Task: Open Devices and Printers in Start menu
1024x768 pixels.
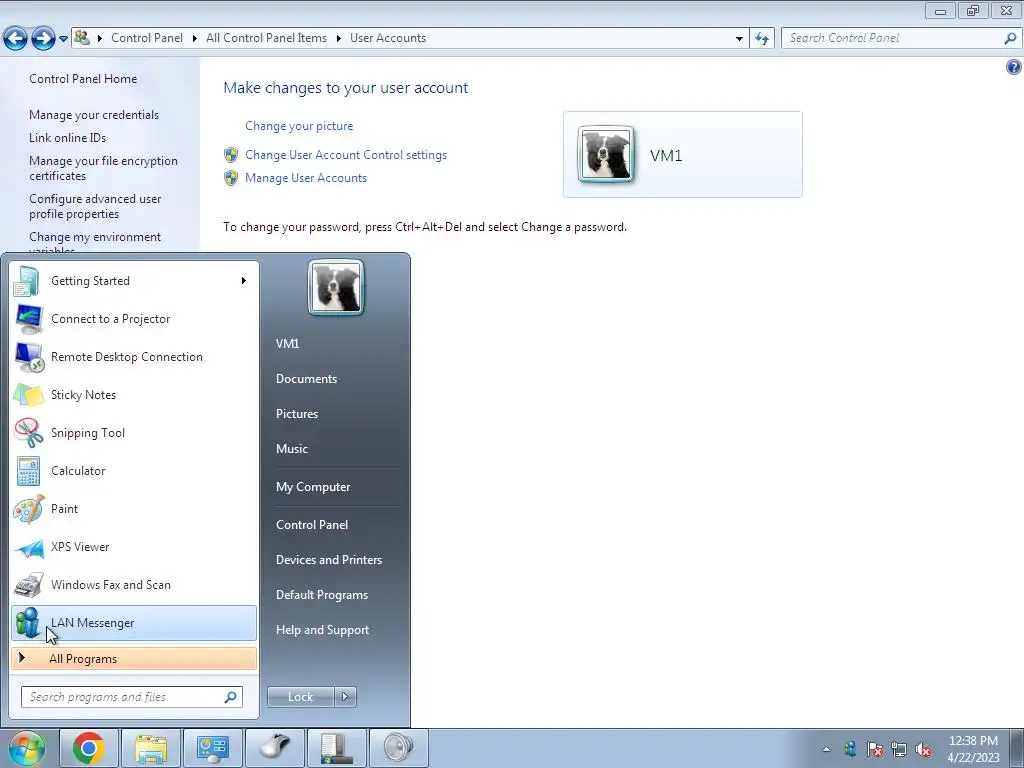Action: pyautogui.click(x=329, y=560)
